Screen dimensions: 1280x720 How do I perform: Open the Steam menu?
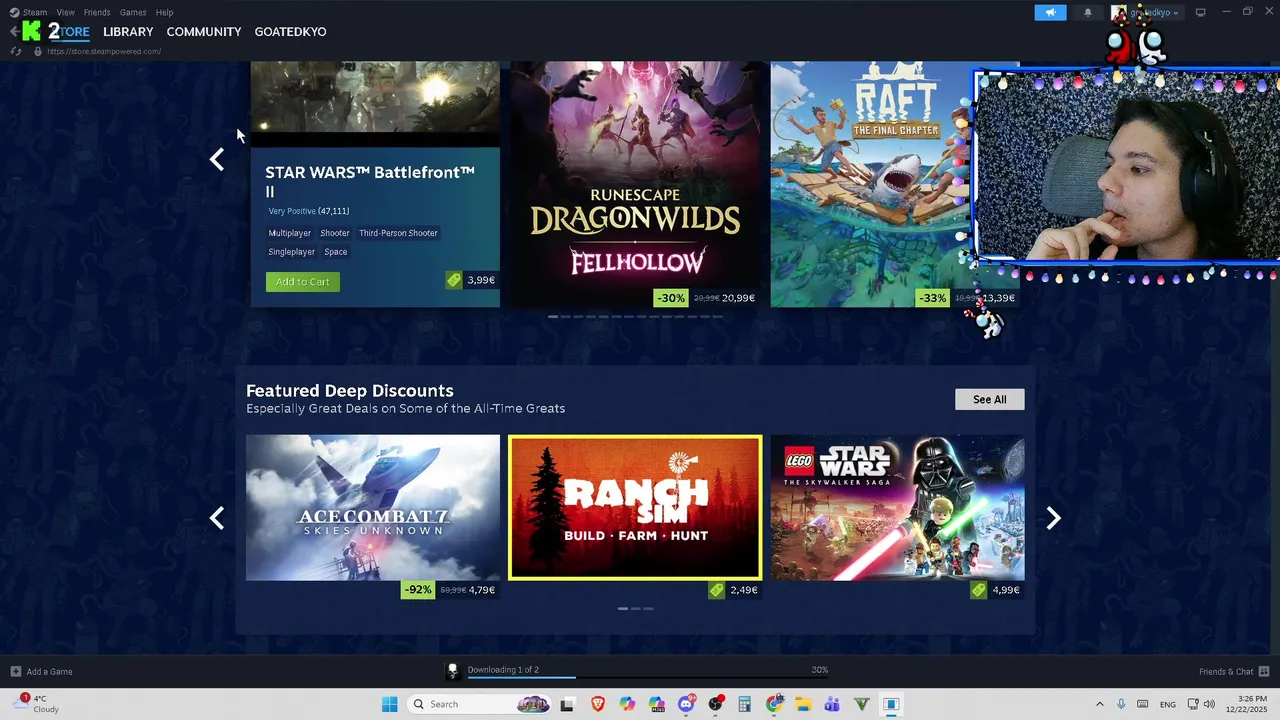click(x=35, y=12)
